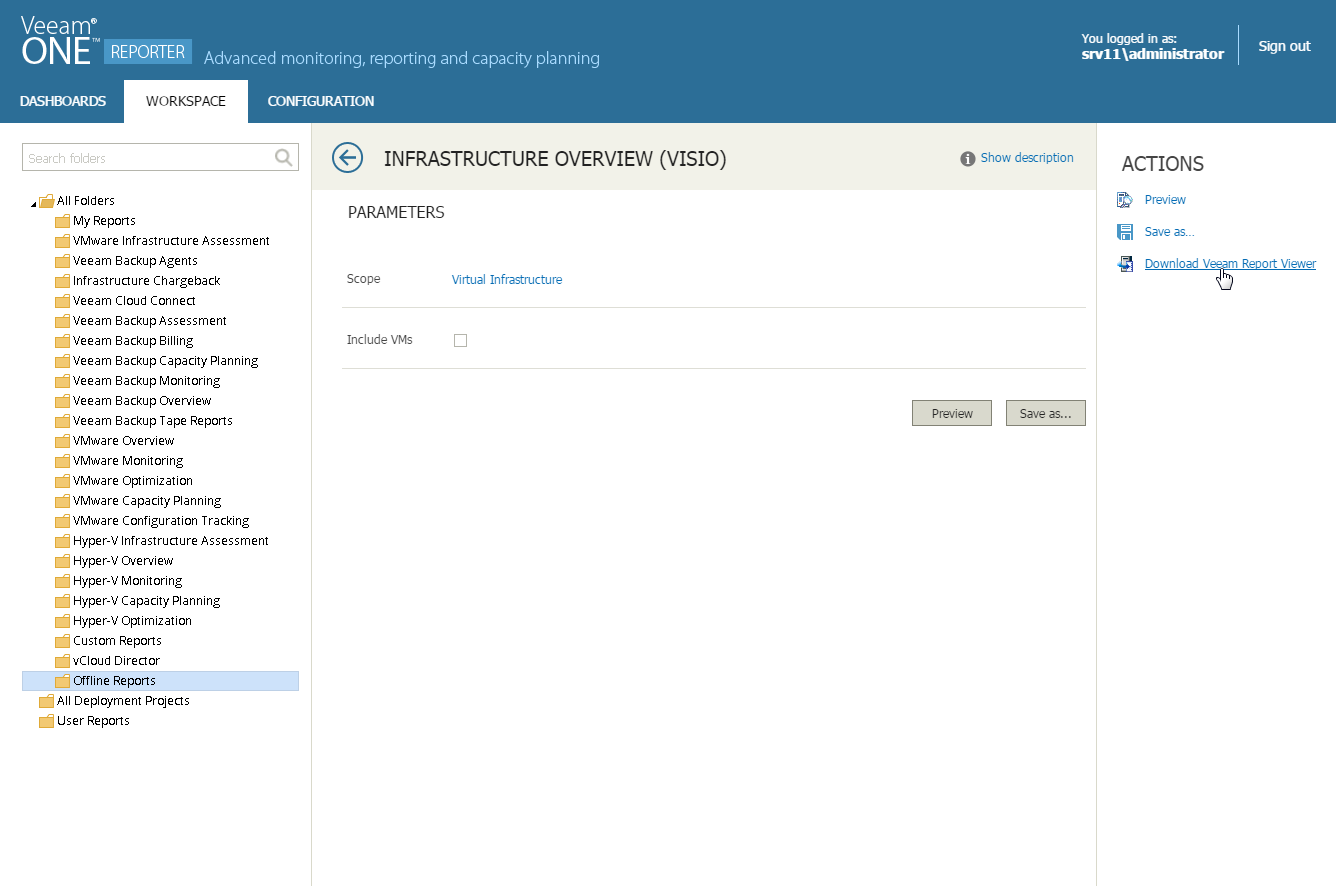Click the Veeam ONE Reporter logo
The image size is (1336, 886).
(x=104, y=41)
